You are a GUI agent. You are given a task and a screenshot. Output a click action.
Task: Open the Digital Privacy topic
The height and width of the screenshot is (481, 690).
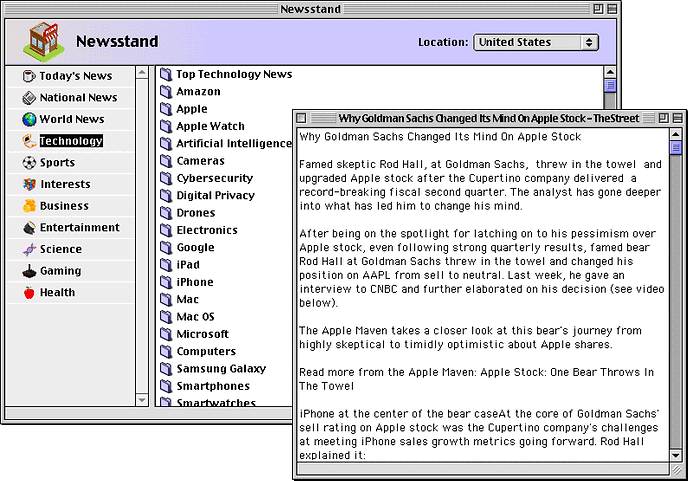[x=215, y=195]
